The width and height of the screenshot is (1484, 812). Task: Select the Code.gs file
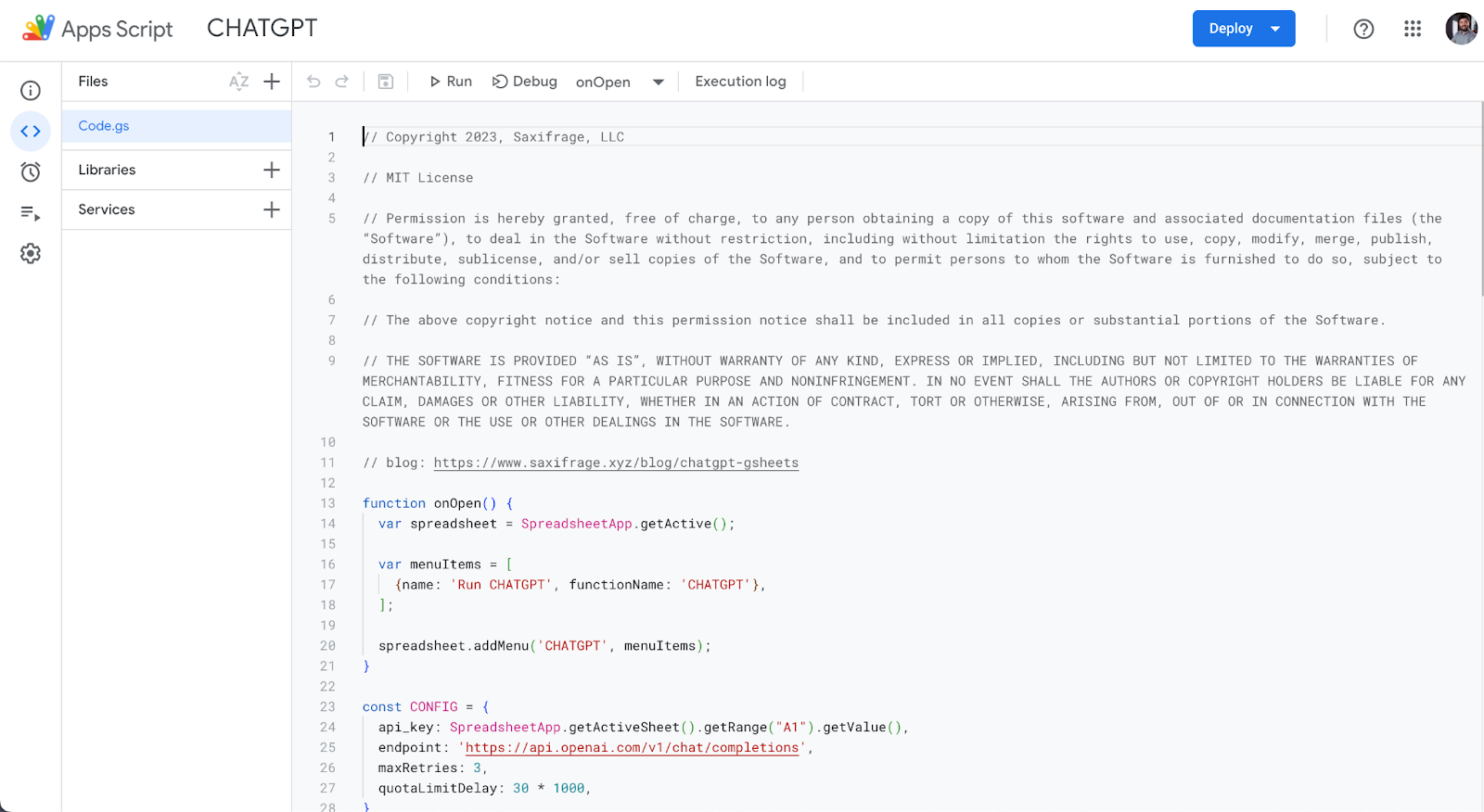pos(176,126)
